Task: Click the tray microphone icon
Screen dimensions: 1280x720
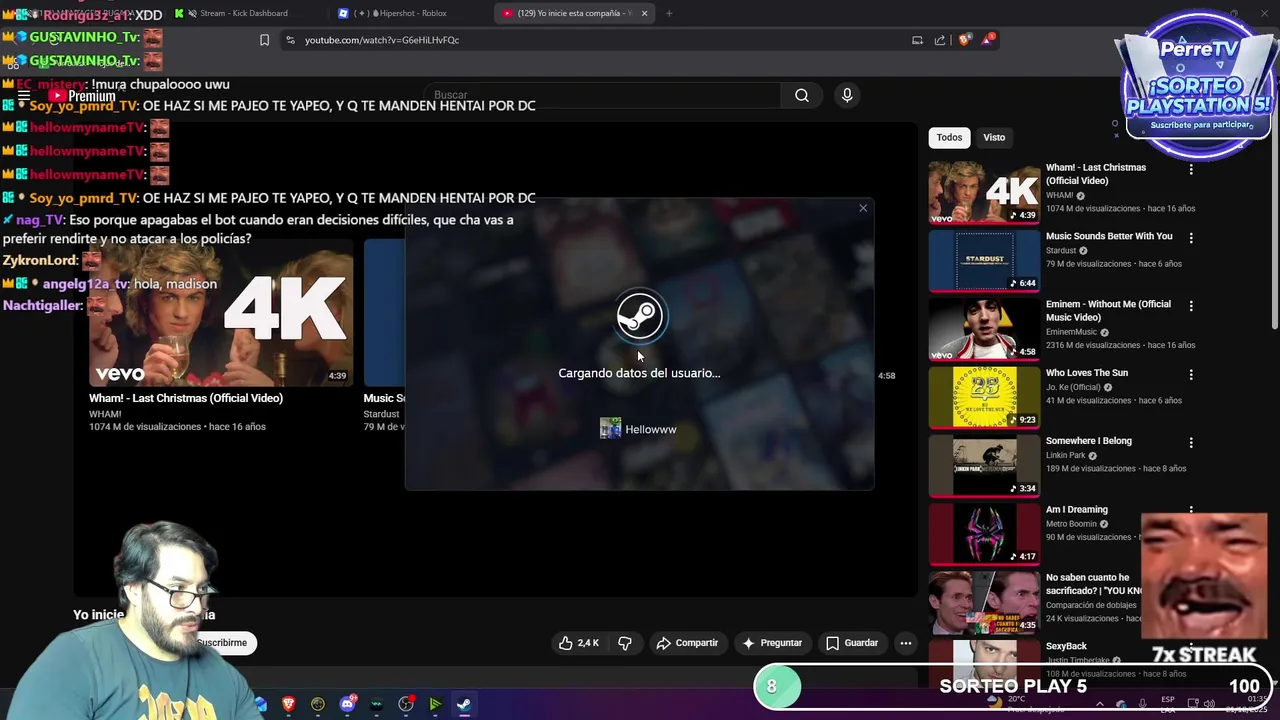Action: (x=1143, y=704)
